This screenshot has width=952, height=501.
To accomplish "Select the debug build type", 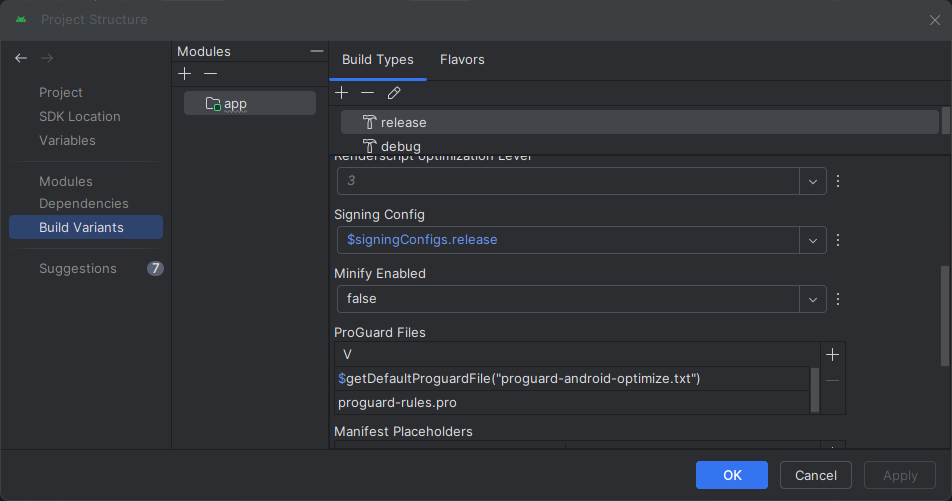I will point(400,146).
